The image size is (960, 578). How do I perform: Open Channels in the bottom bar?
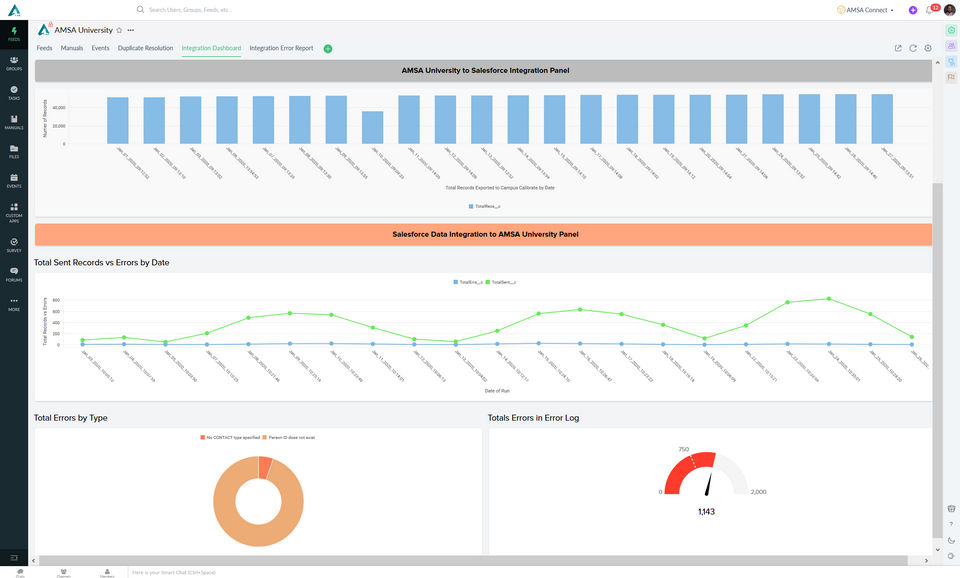[64, 573]
